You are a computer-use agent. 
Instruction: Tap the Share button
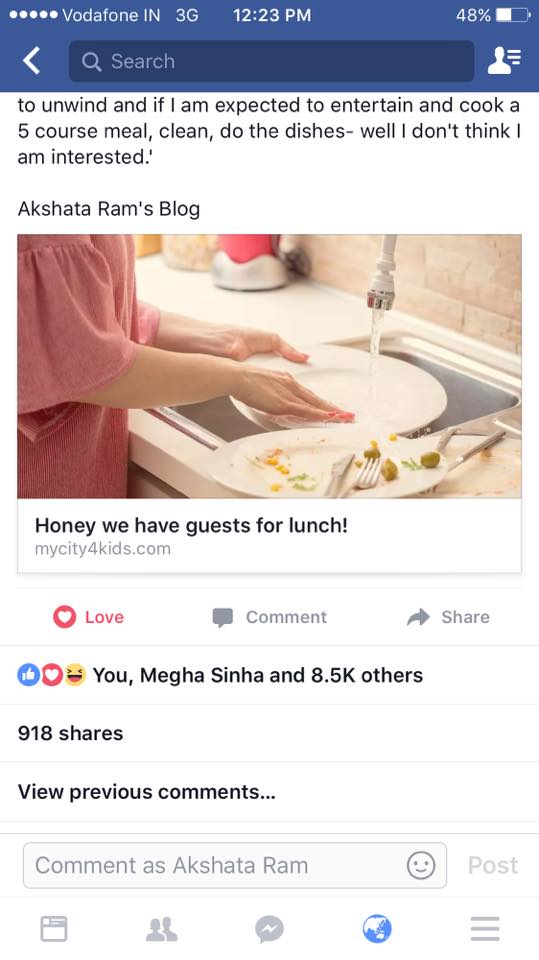[x=448, y=617]
